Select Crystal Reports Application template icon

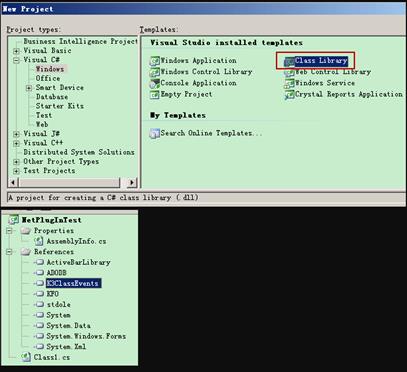click(289, 95)
